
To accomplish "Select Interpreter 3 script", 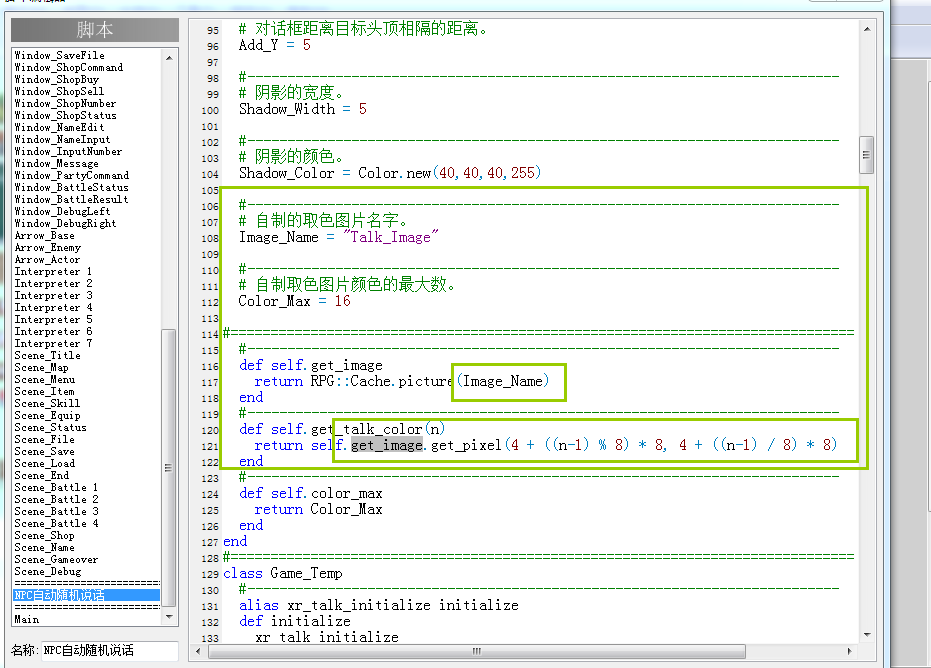I will pos(53,295).
